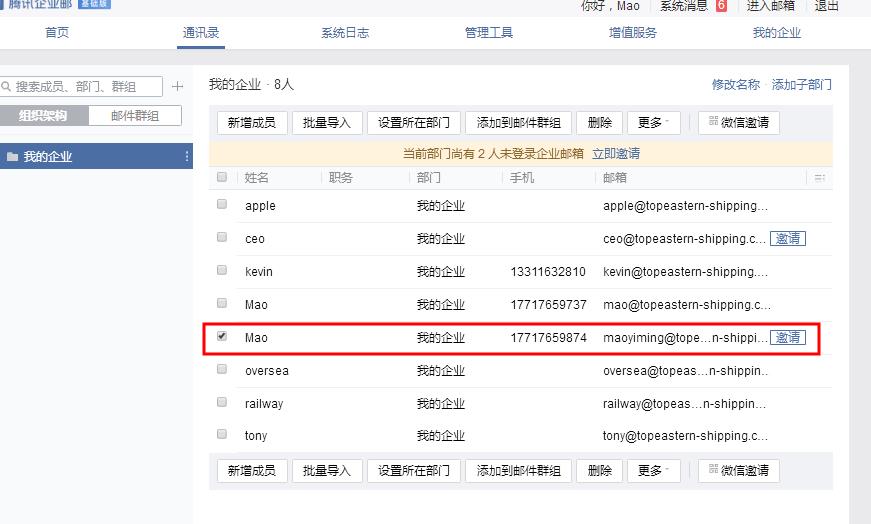Click the column settings icon in table header

[820, 178]
